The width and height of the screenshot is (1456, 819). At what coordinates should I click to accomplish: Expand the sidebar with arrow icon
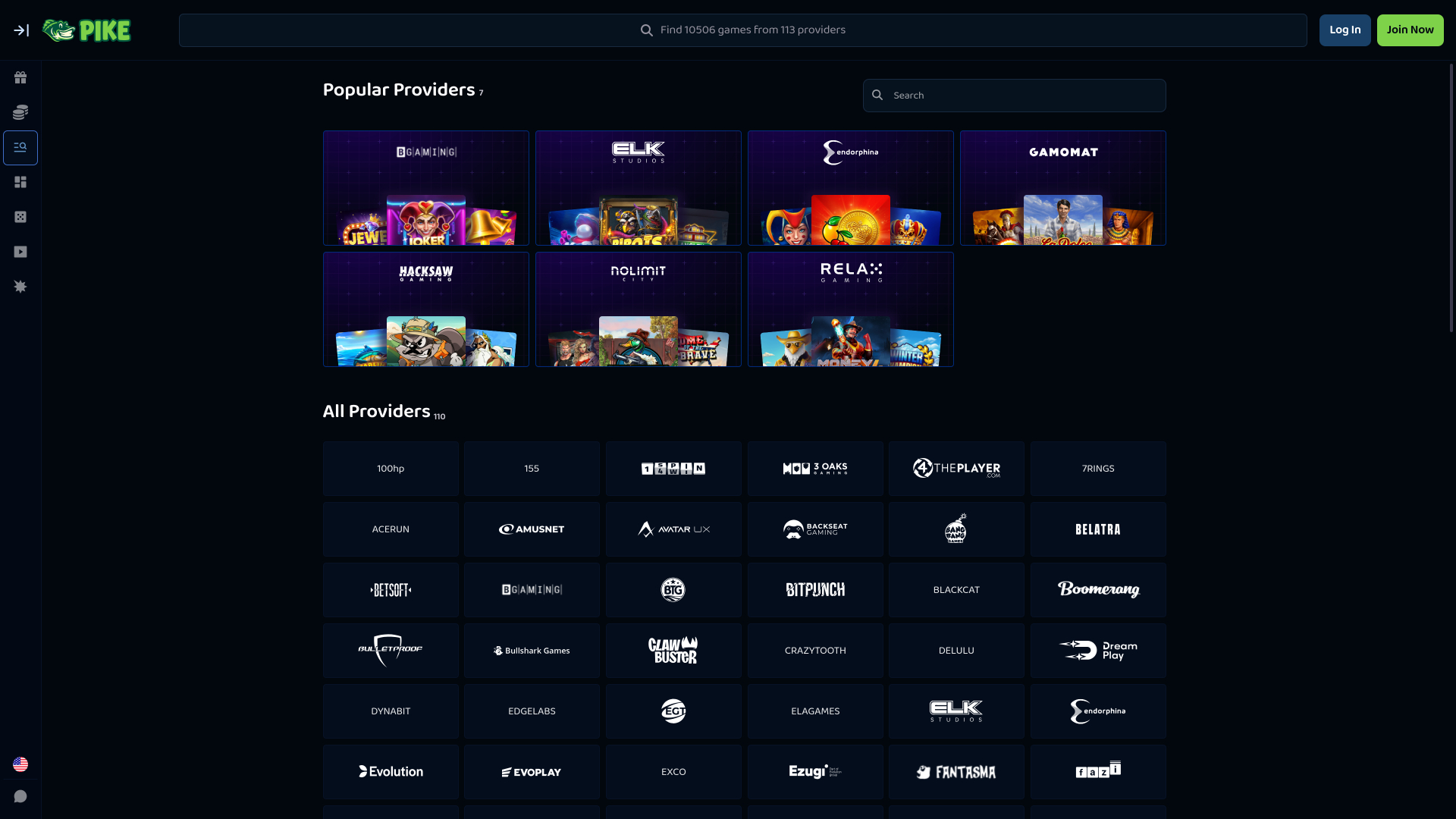(21, 30)
